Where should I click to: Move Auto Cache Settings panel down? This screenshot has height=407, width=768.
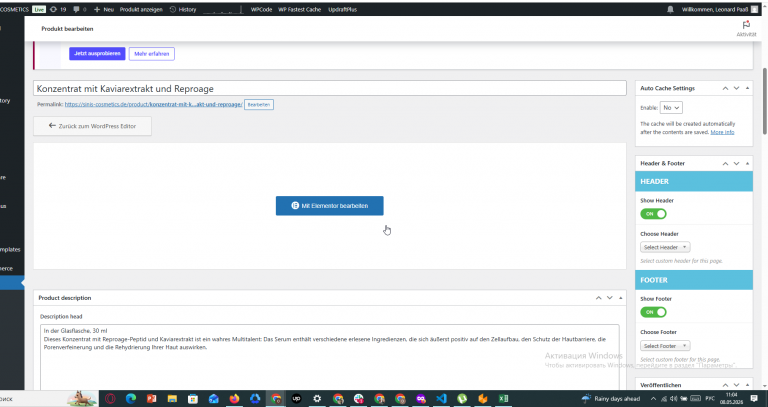pos(736,88)
